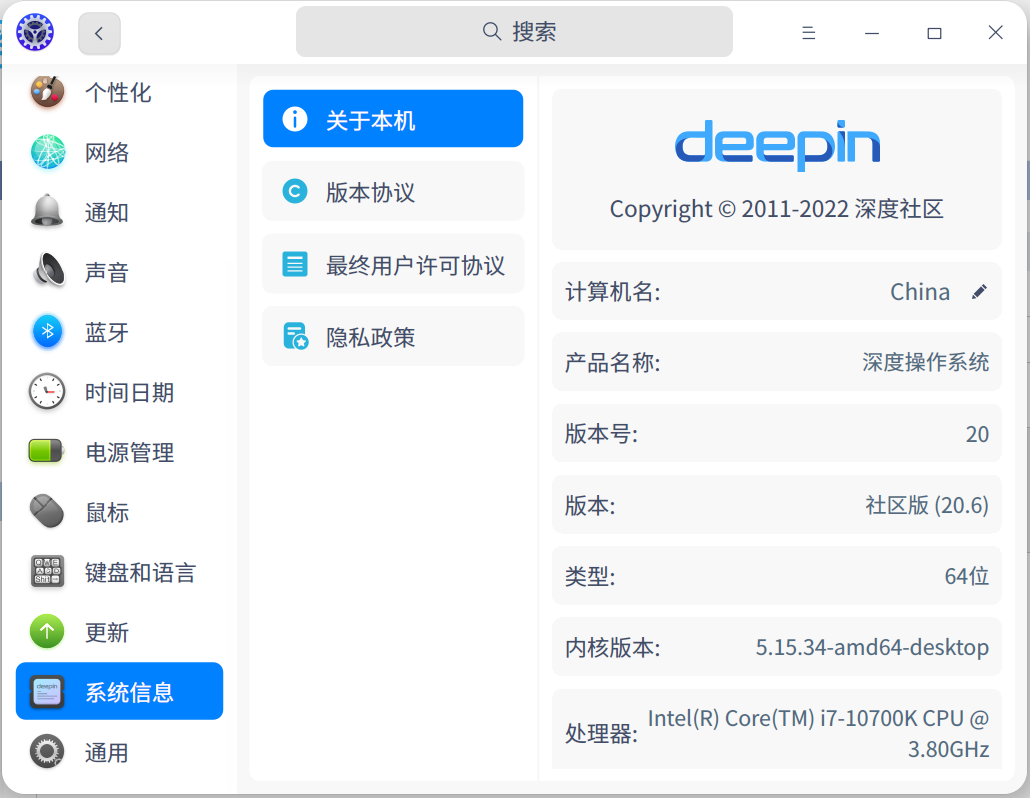This screenshot has height=798, width=1030.
Task: Open the 电源管理 battery icon
Action: (46, 451)
